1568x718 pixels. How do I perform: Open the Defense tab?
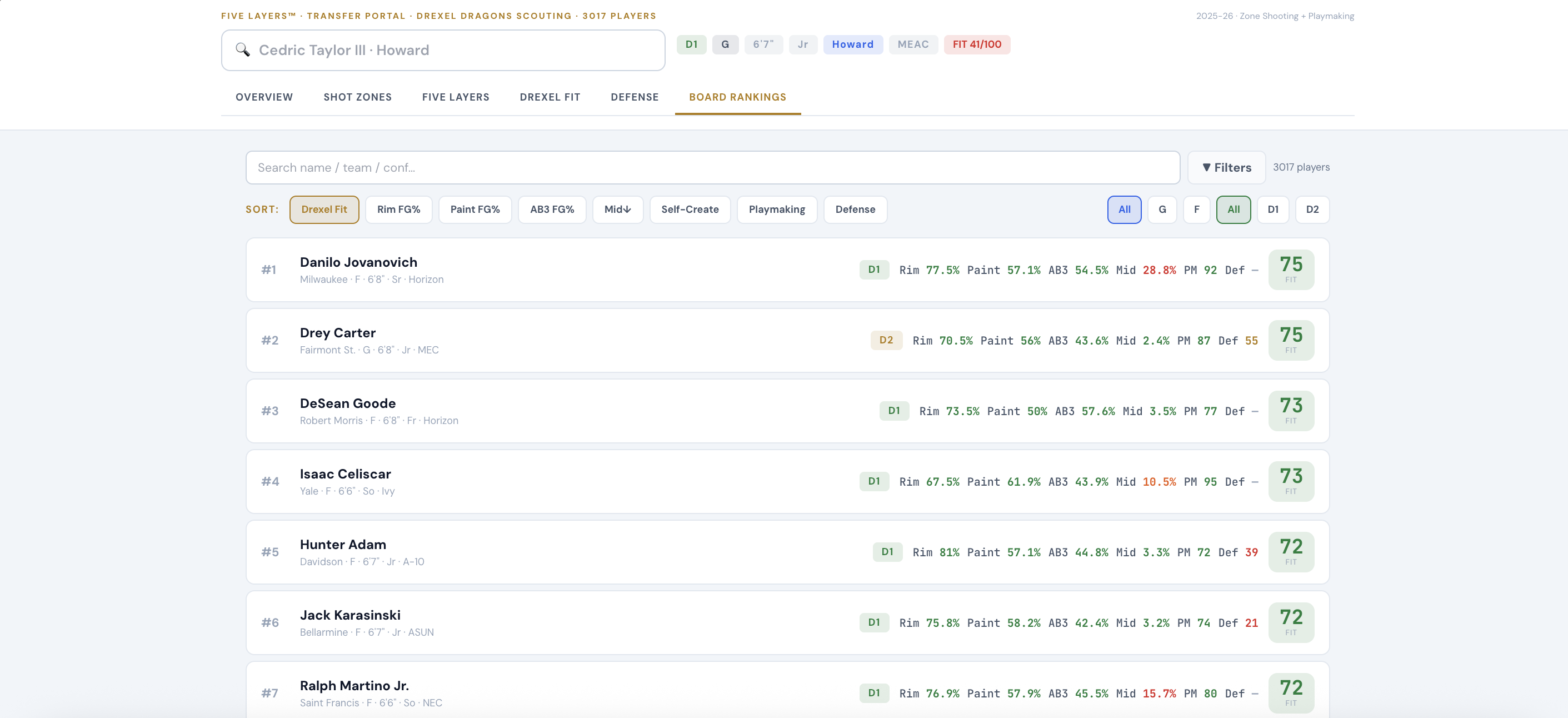635,97
